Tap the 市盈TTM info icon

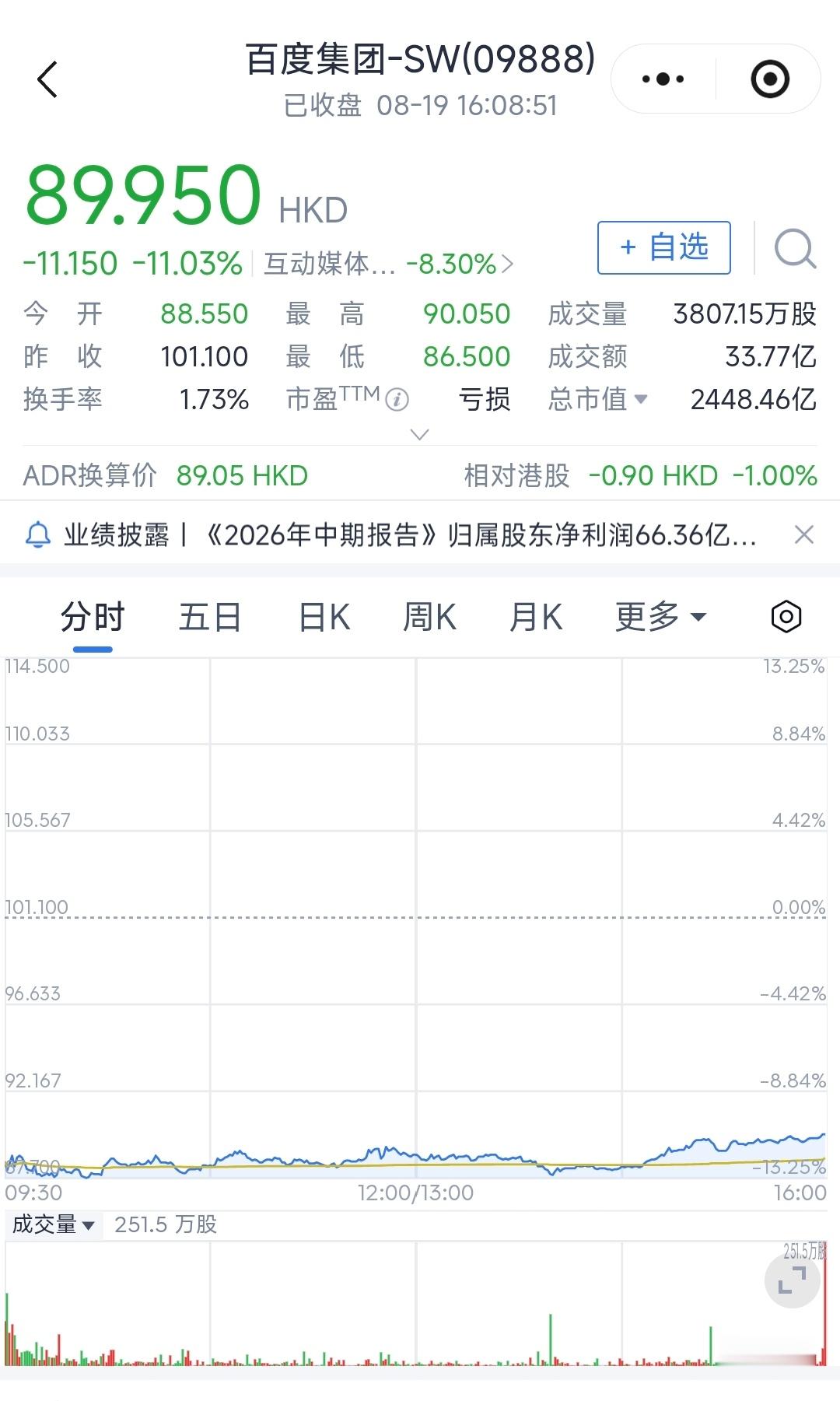397,400
